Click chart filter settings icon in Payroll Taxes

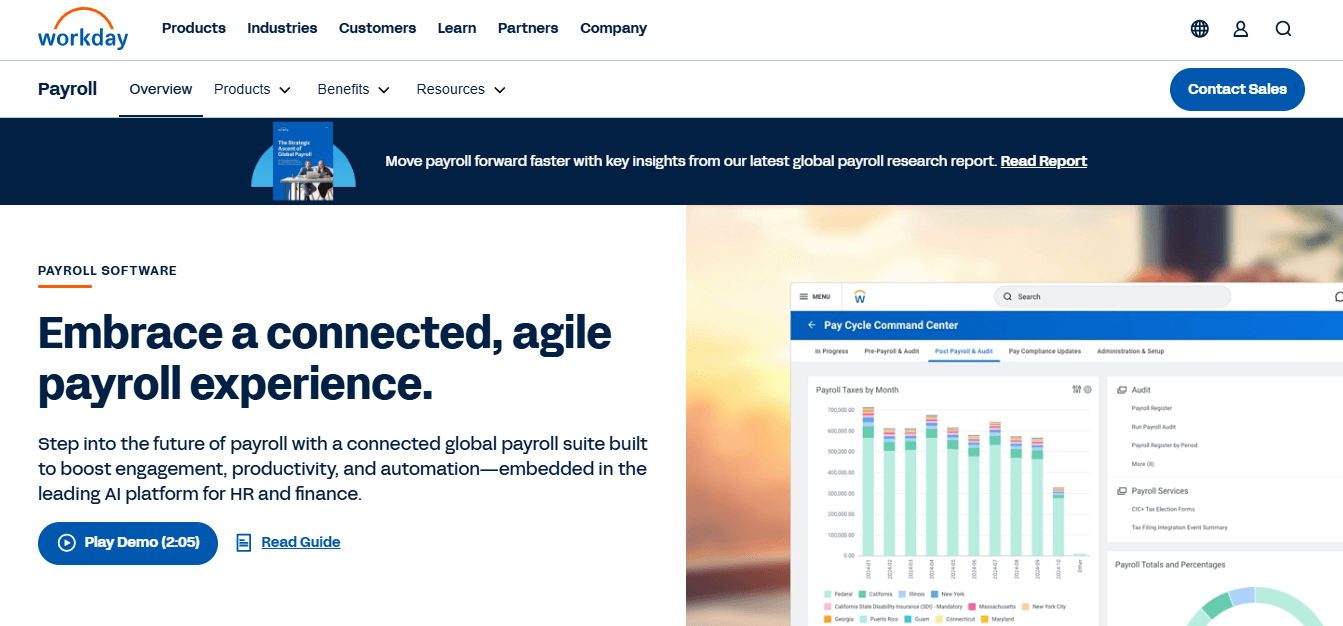(x=1076, y=389)
